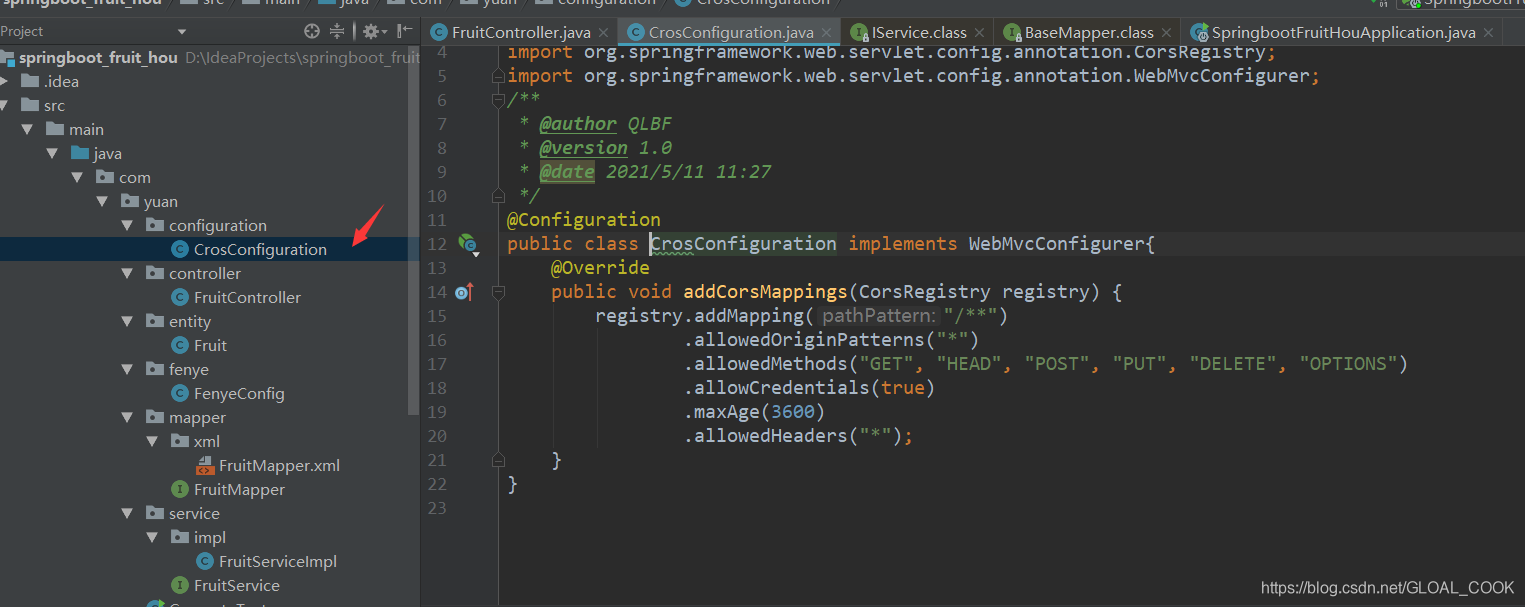Select the fenye package in the tree
Screen dimensions: 1525x607
point(189,369)
